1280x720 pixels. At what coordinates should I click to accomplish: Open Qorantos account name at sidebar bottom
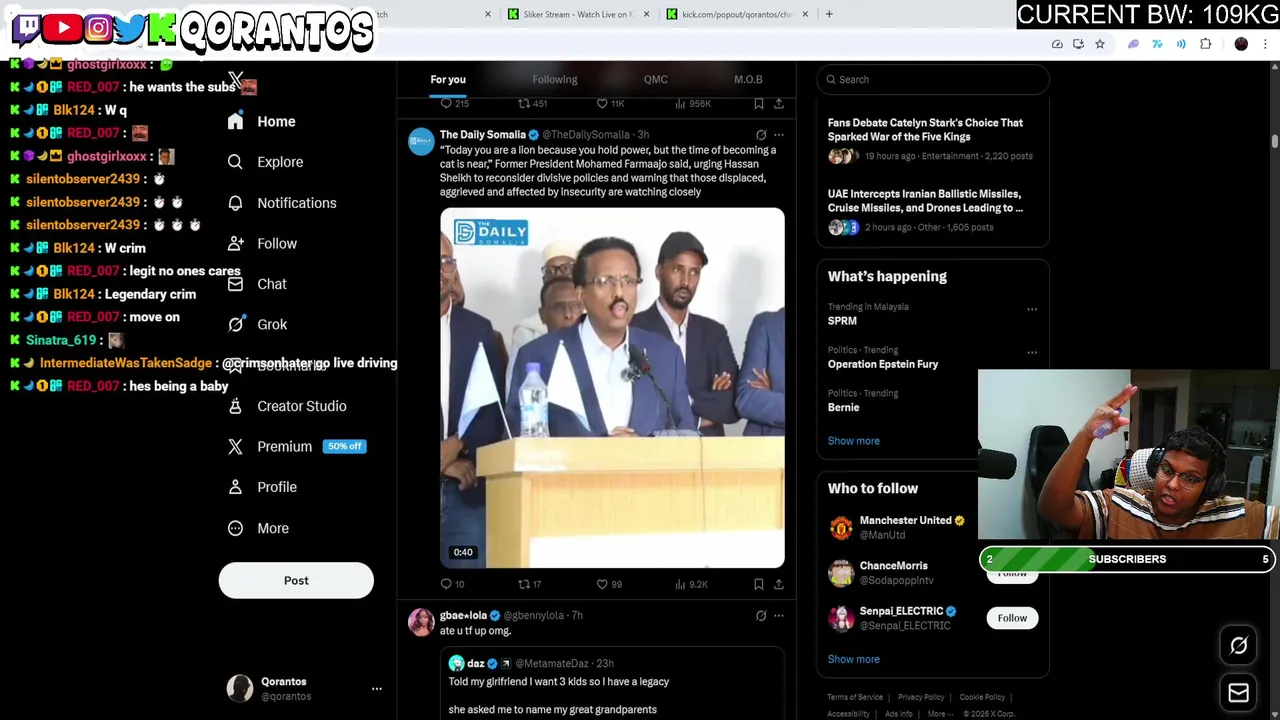tap(283, 682)
